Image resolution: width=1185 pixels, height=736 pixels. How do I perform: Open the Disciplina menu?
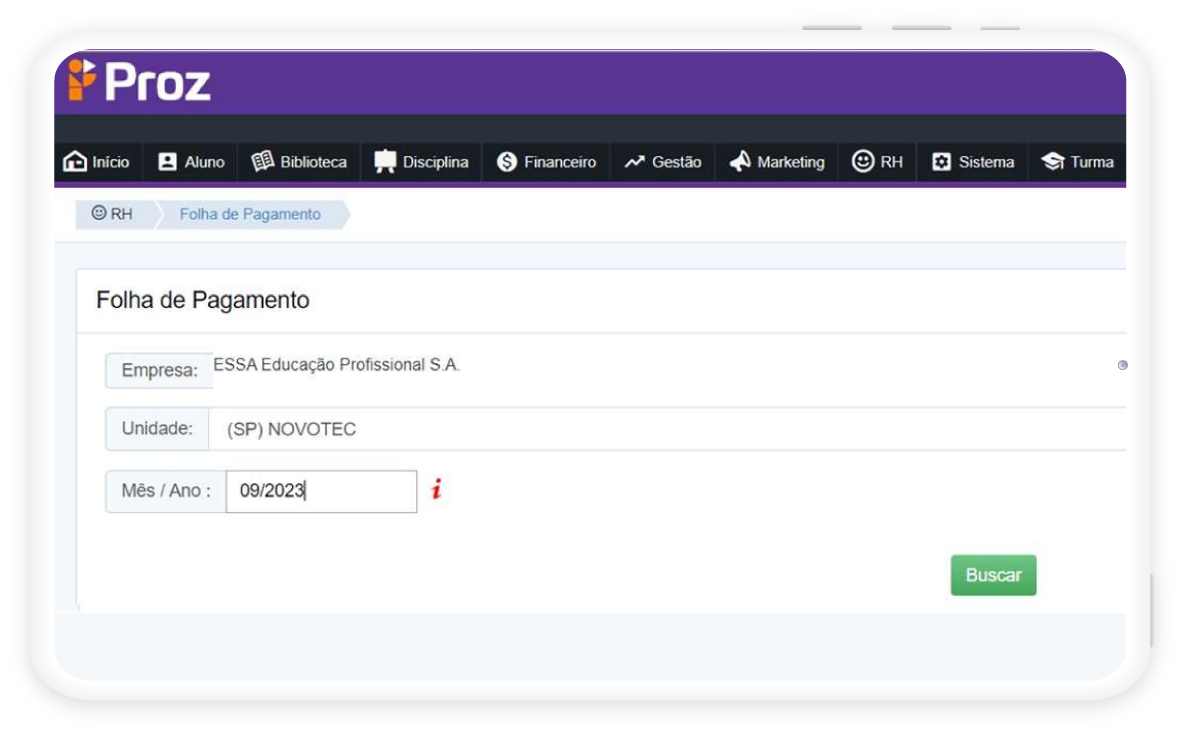coord(421,162)
